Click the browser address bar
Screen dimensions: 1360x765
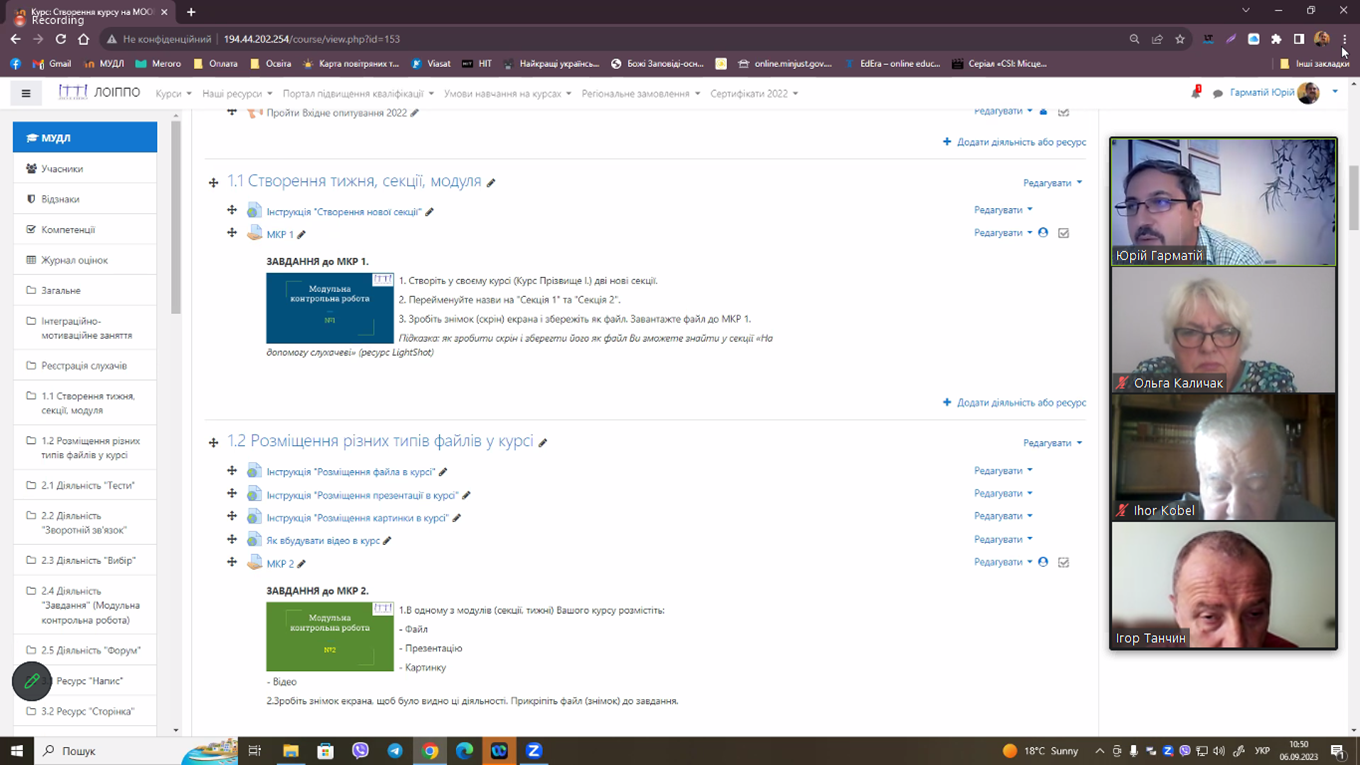pyautogui.click(x=600, y=39)
